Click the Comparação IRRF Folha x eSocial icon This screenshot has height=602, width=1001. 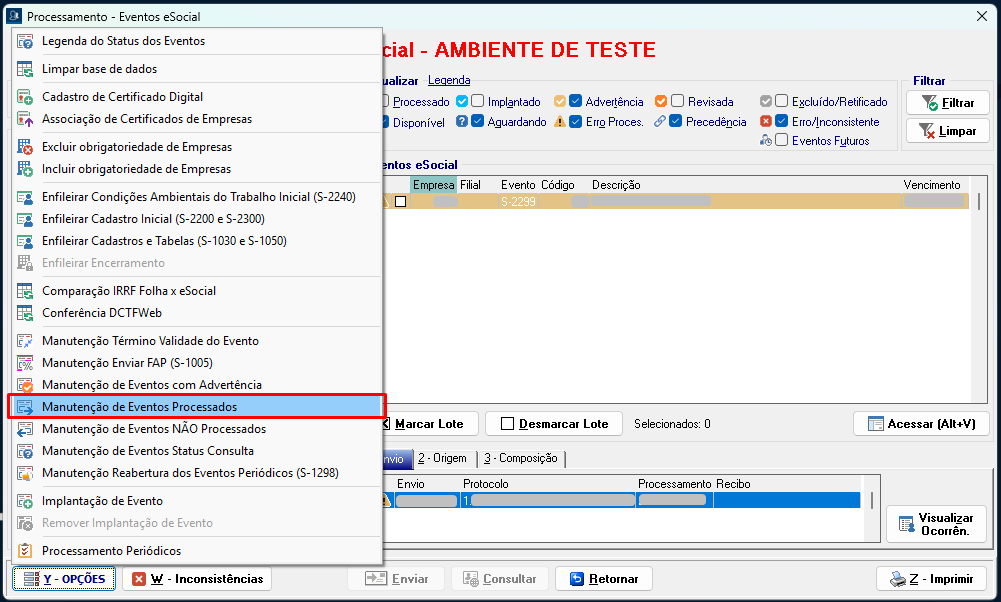(x=25, y=291)
